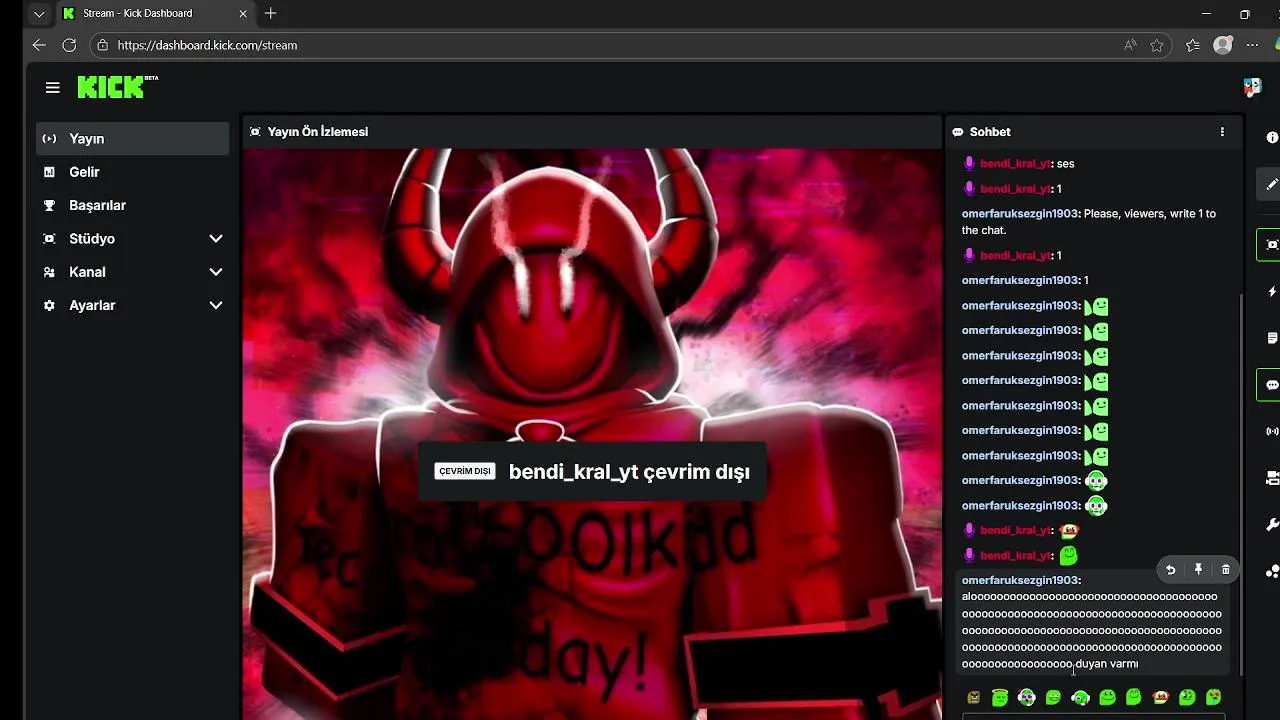Click the chat panel scrollbar
This screenshot has height=720, width=1280.
click(1240, 483)
